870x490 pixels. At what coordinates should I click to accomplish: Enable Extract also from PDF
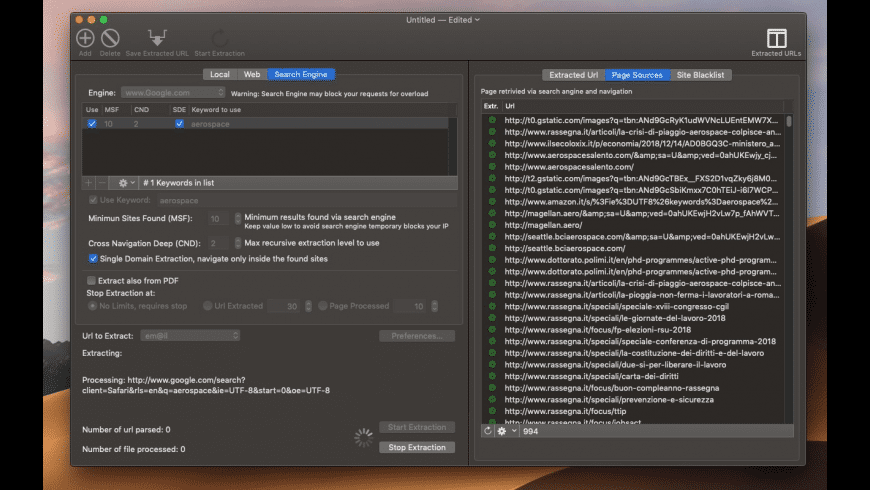[92, 281]
